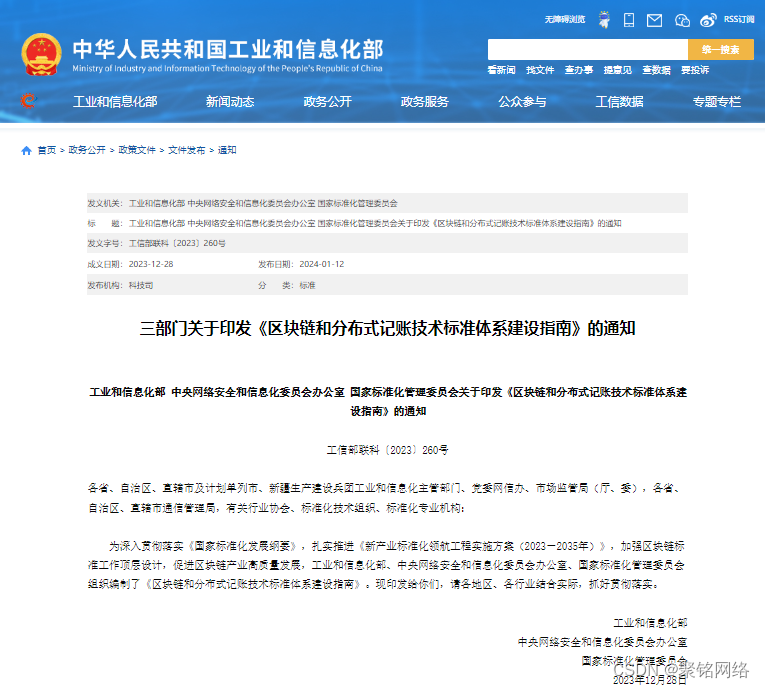
Task: Go to 通知 in the breadcrumb
Action: (x=227, y=150)
